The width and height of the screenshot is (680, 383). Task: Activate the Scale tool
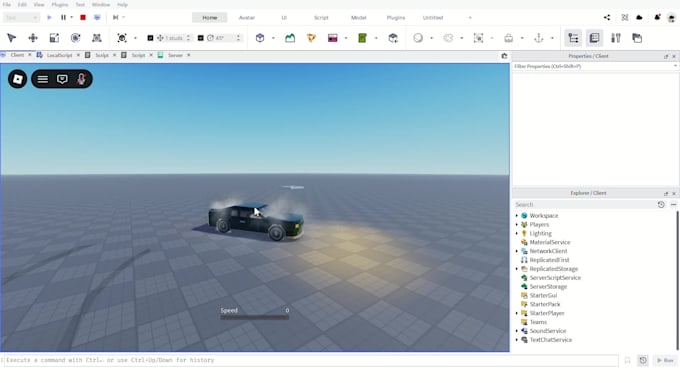tap(54, 38)
